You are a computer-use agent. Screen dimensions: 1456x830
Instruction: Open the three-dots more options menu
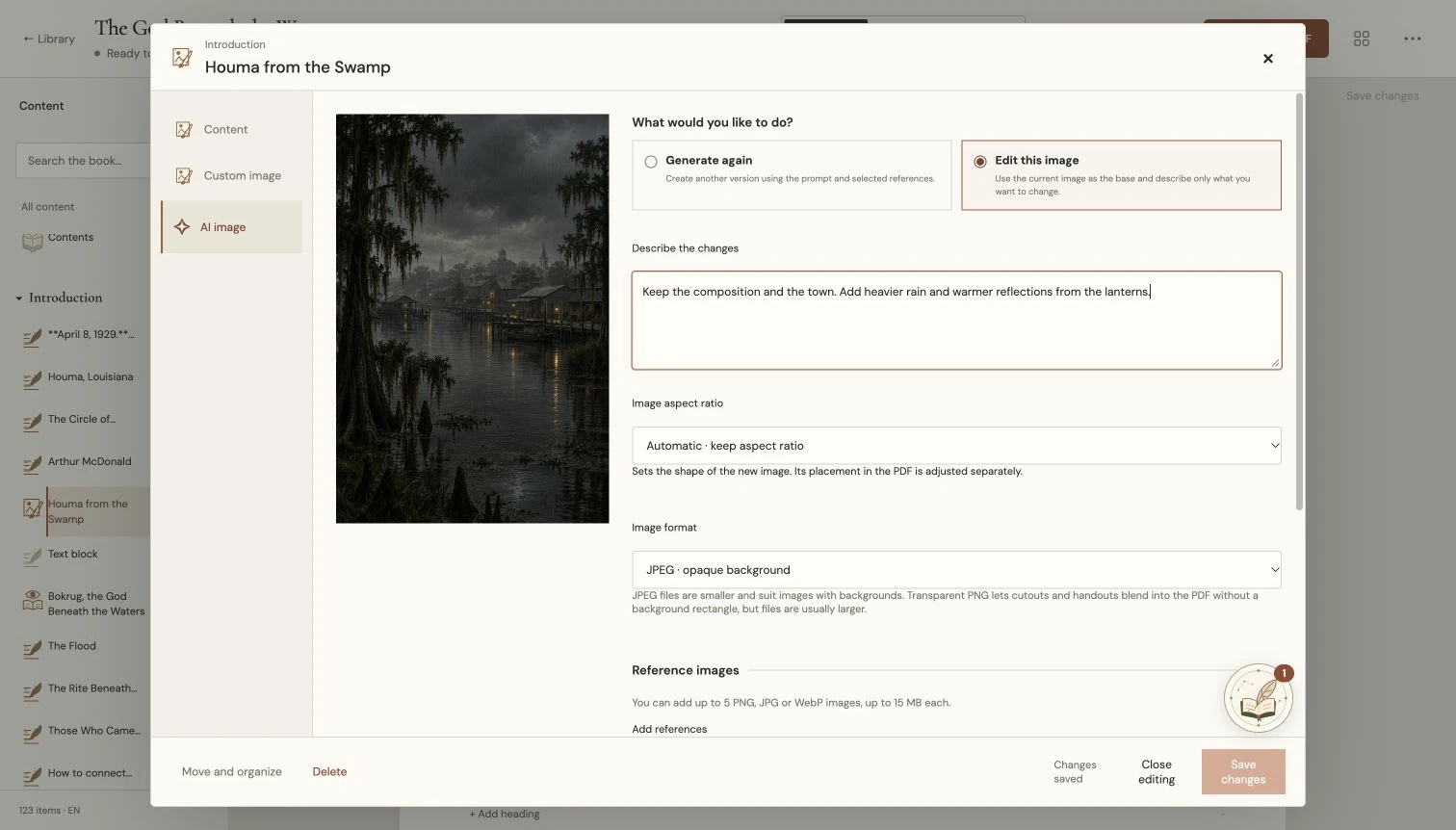pos(1412,39)
